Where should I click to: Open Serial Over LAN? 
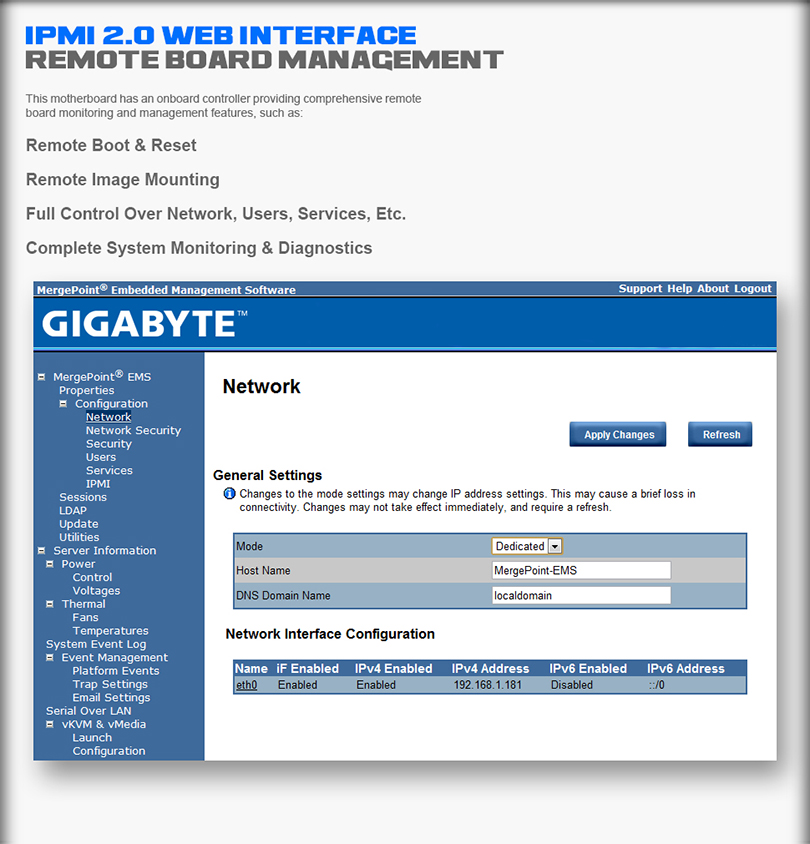coord(88,711)
